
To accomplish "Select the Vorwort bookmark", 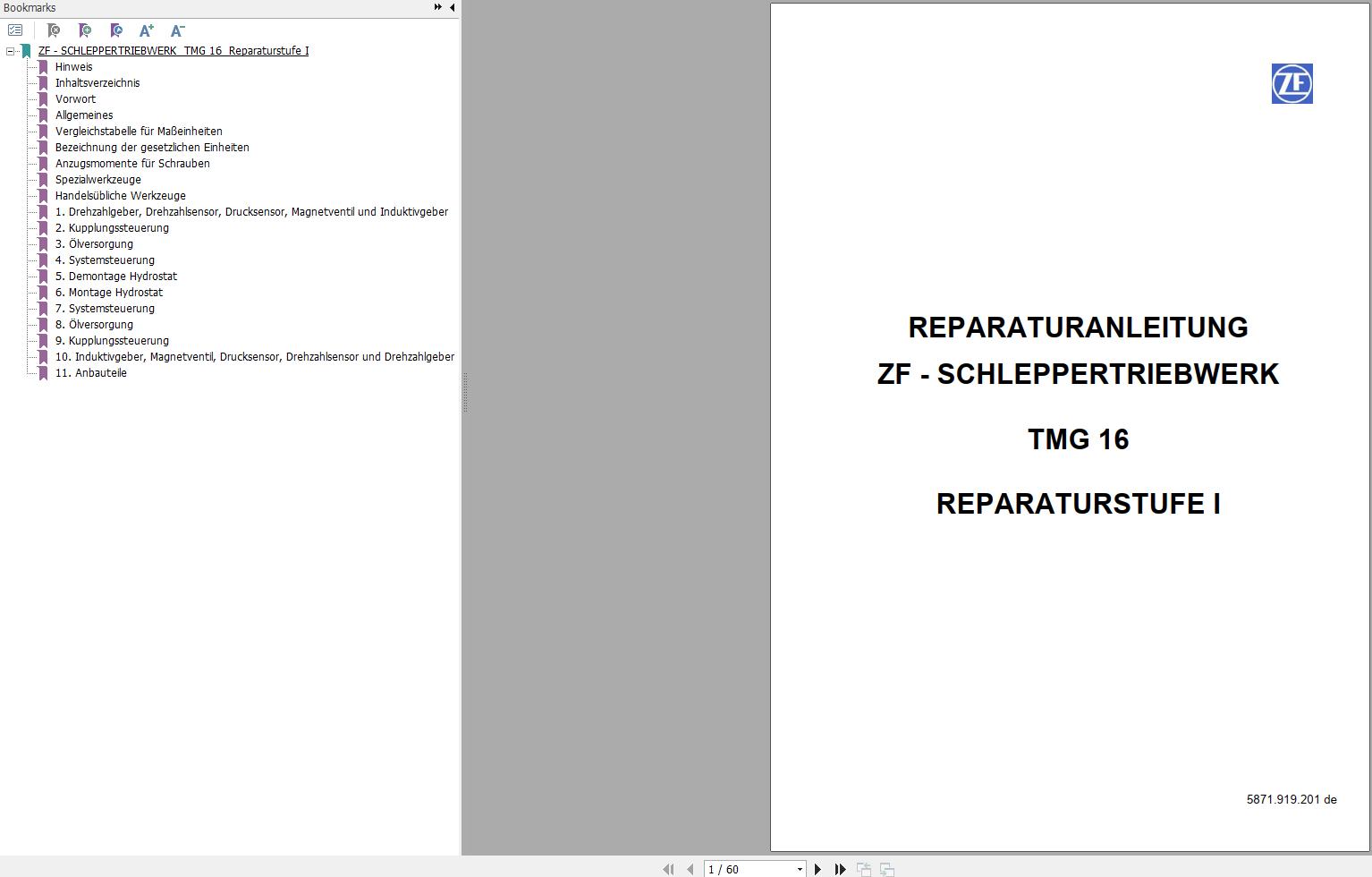I will click(75, 99).
